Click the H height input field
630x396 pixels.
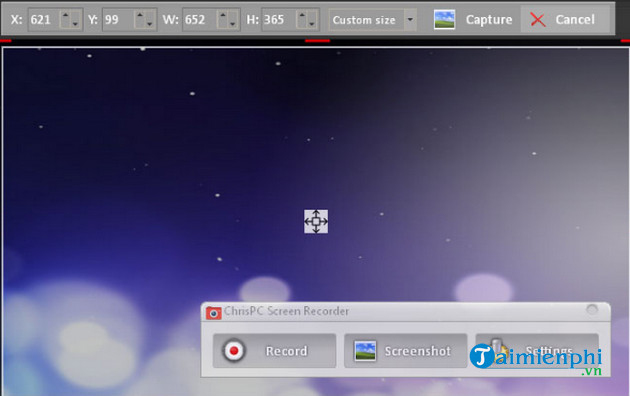click(x=279, y=20)
